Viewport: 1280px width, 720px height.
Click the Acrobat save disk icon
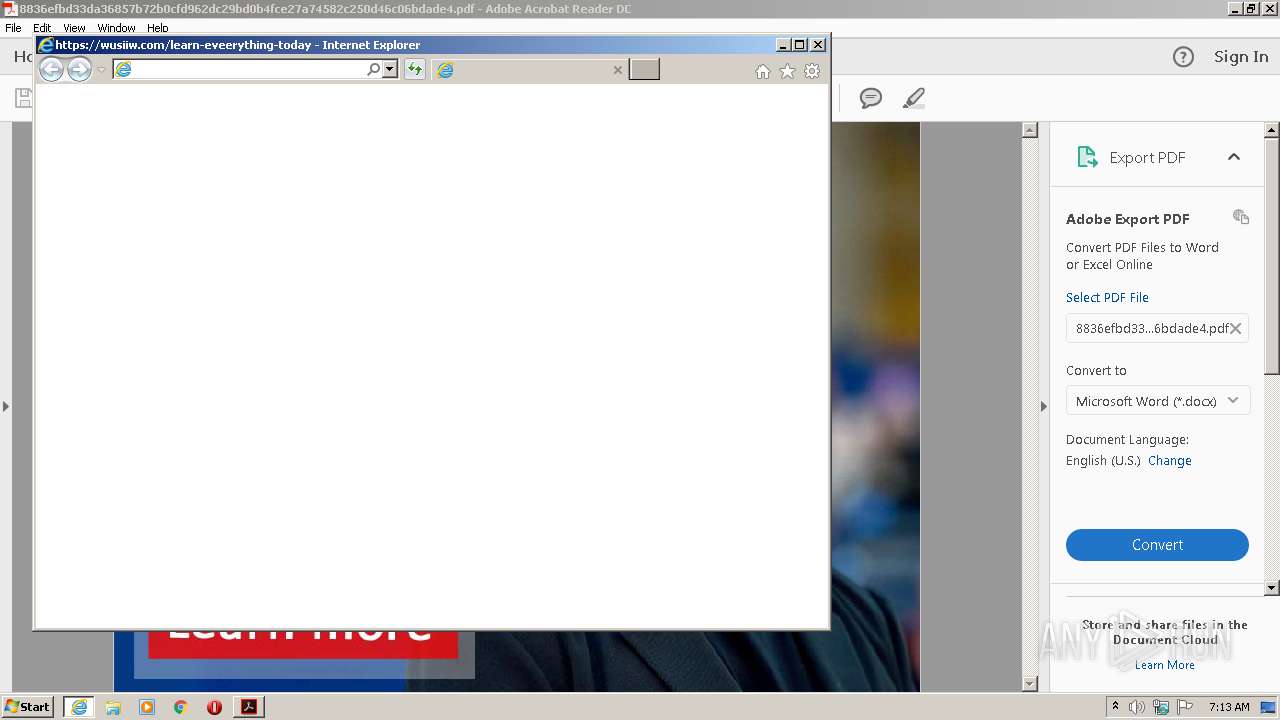(22, 98)
